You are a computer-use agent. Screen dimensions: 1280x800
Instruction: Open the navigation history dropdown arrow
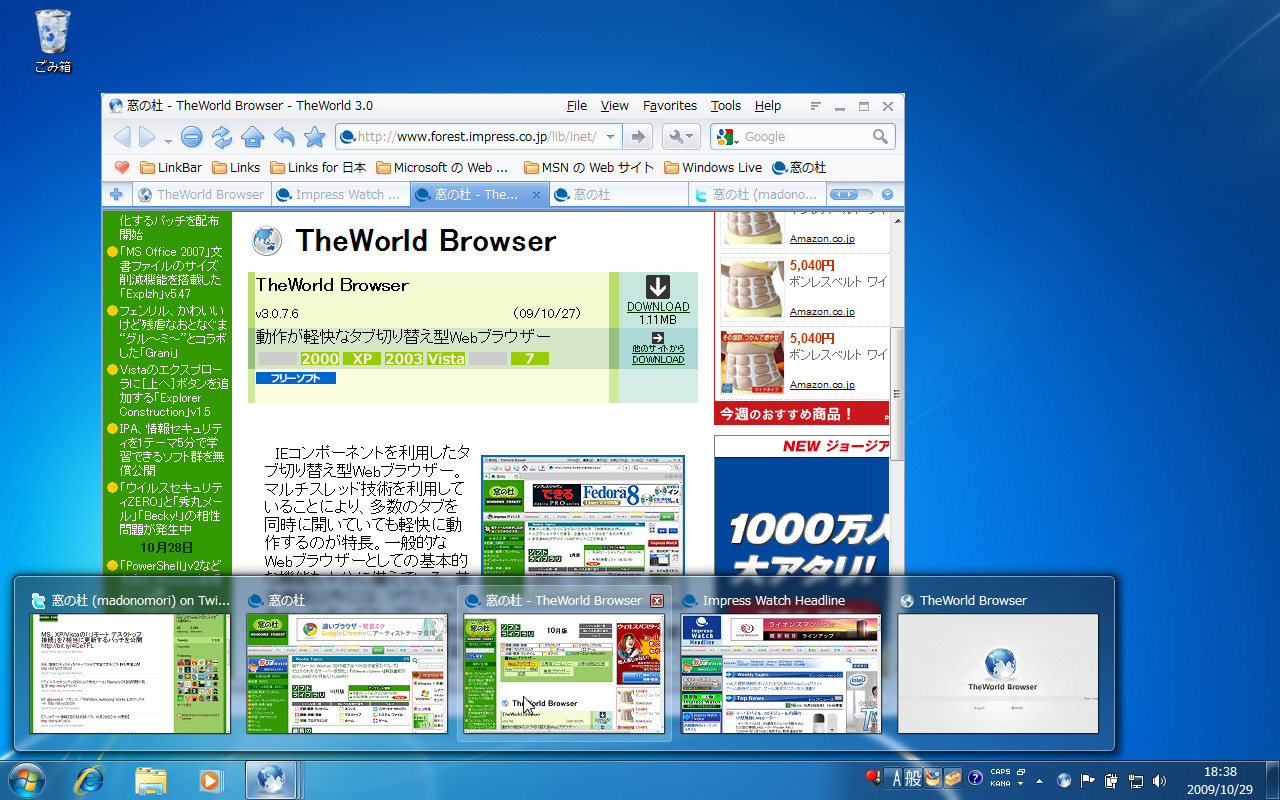(x=169, y=139)
